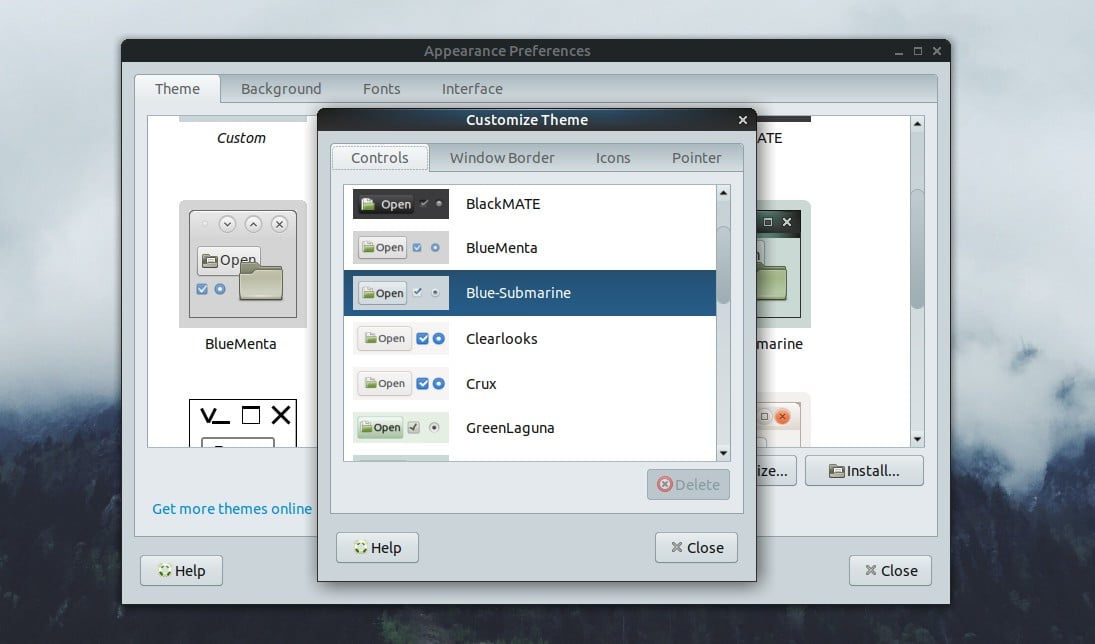Click the BlueMenta theme thumbnail in Appearance

(242, 264)
